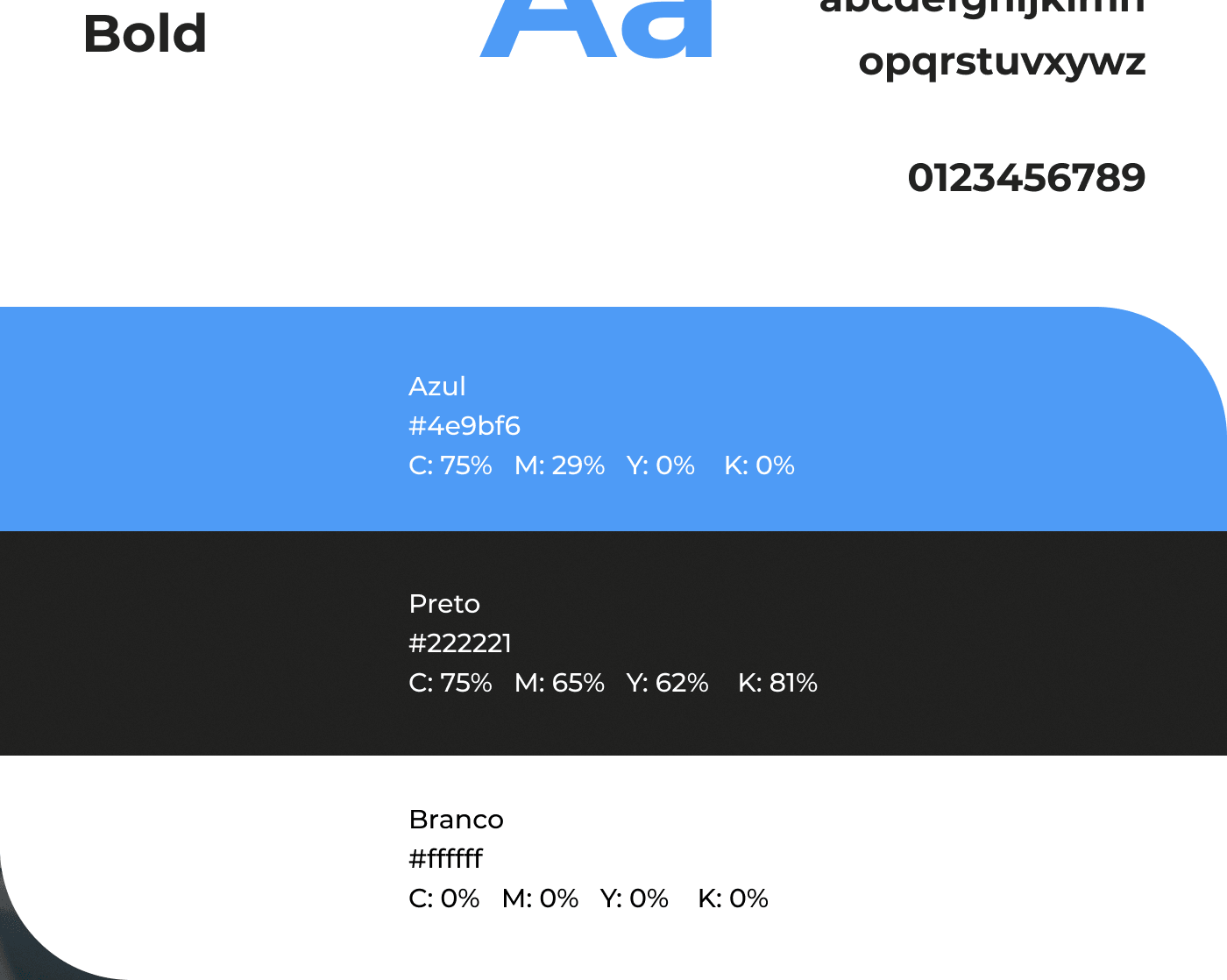The width and height of the screenshot is (1227, 980).
Task: Select Preto Y: 62% yellow value
Action: 668,683
